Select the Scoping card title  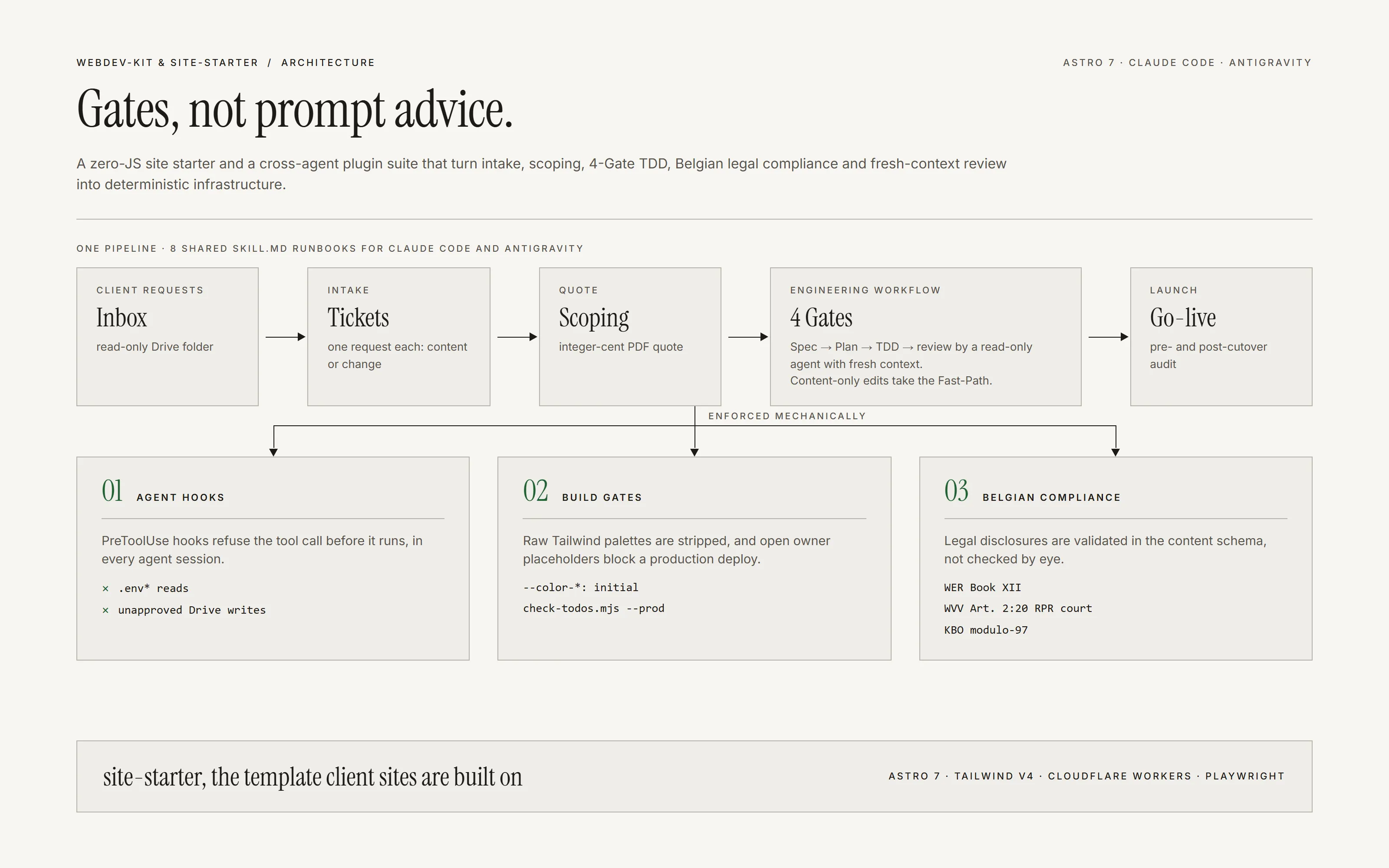coord(593,319)
